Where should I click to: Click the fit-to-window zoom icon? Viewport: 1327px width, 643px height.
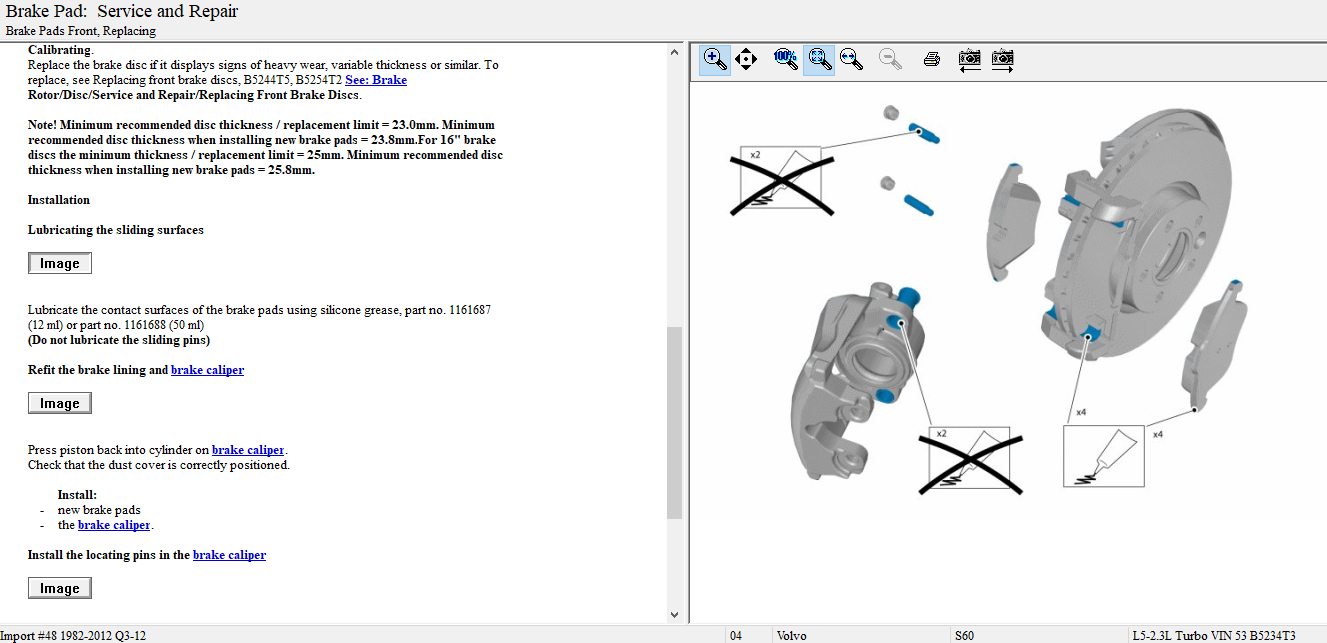pos(819,59)
